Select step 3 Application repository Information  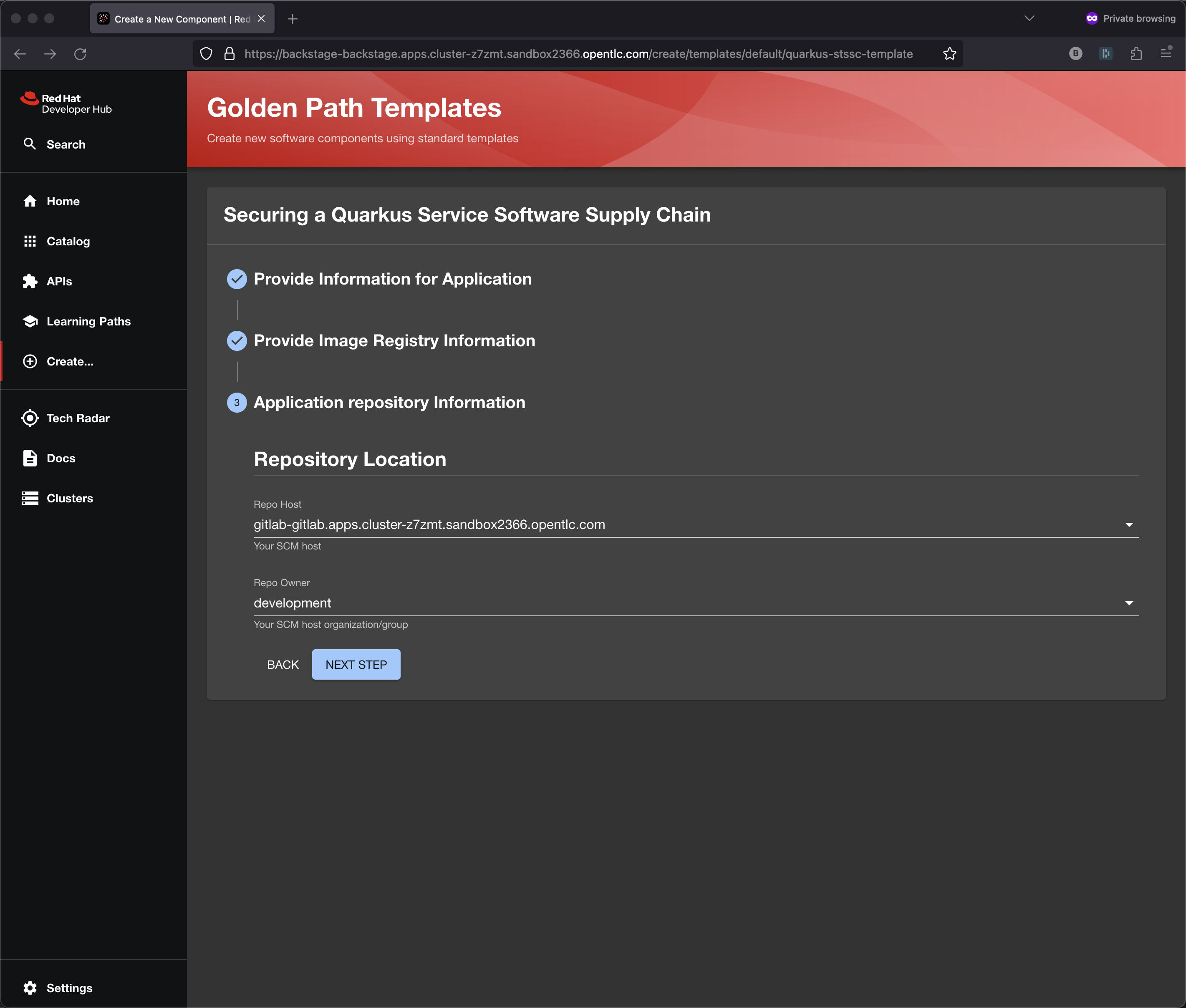(389, 402)
